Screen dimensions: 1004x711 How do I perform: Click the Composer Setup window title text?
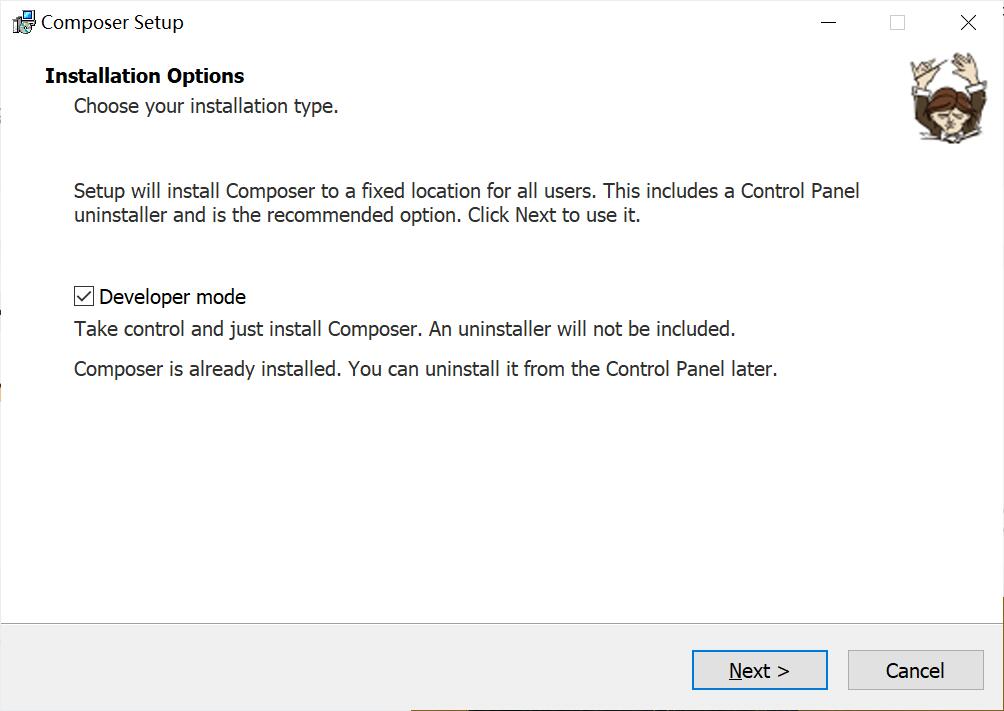112,22
